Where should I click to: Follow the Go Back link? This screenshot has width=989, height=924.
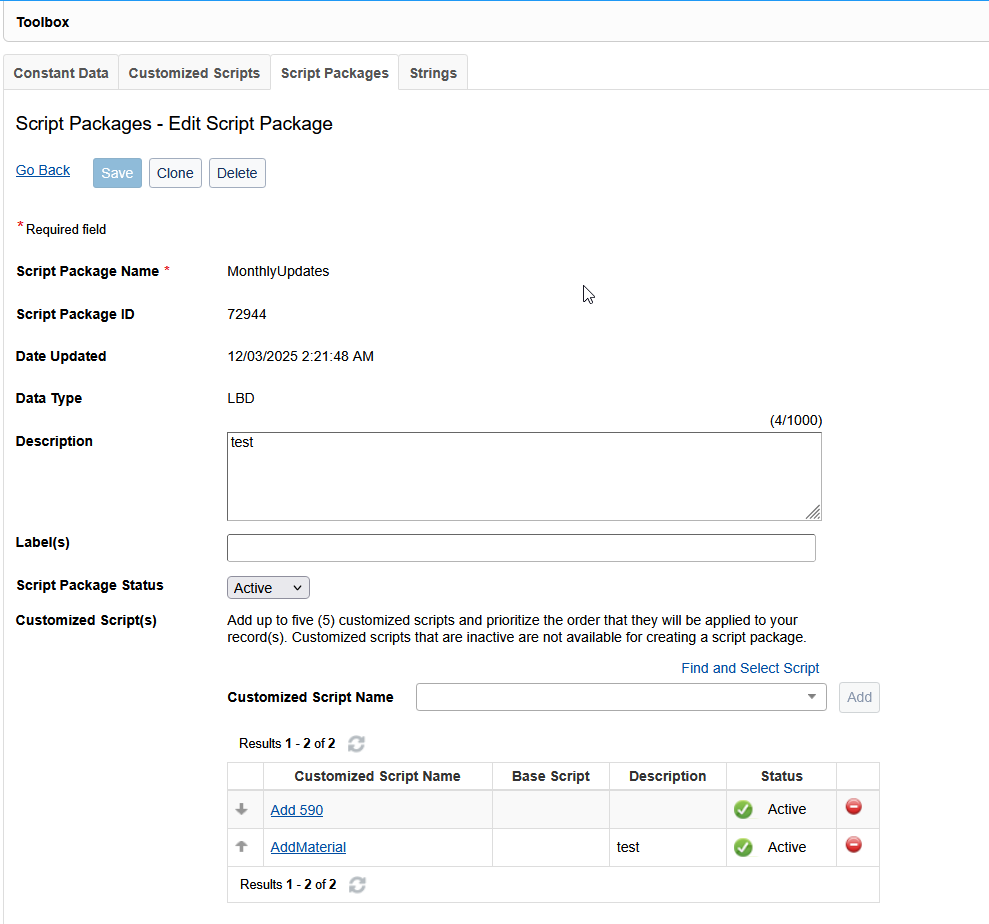[x=43, y=170]
